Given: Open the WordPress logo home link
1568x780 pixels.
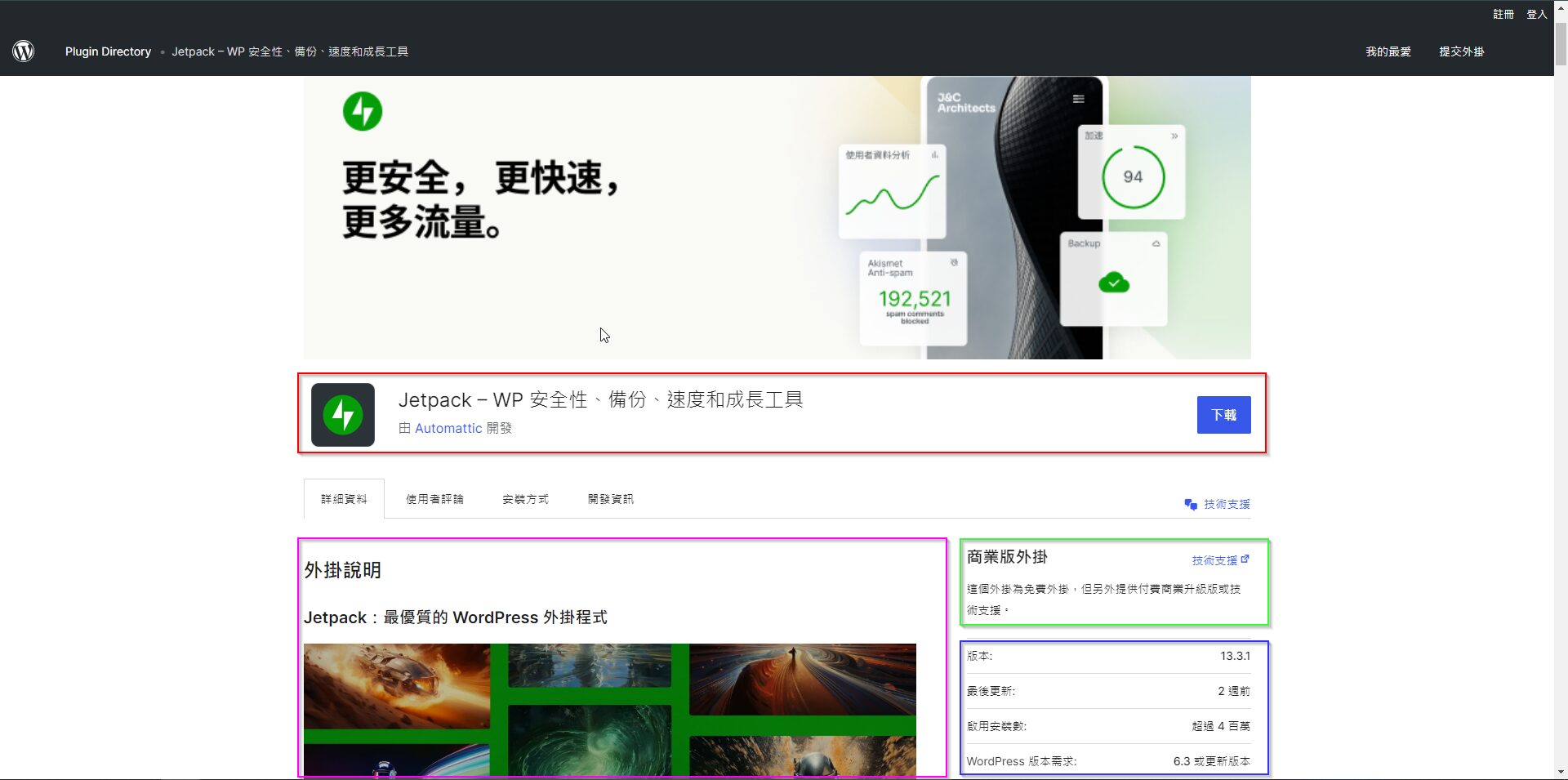Looking at the screenshot, I should (x=24, y=51).
